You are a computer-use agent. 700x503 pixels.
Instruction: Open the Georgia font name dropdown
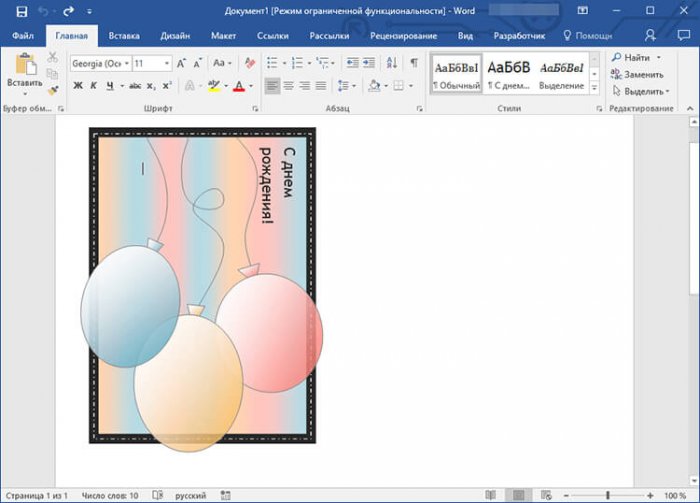126,63
